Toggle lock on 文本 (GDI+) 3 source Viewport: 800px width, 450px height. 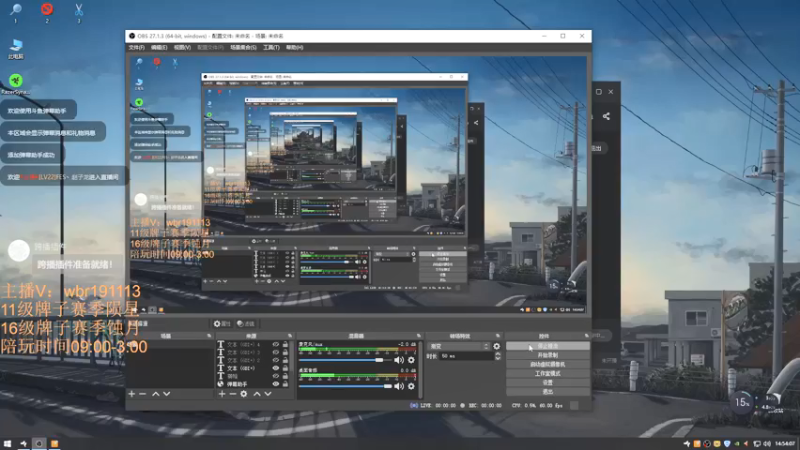[x=285, y=352]
